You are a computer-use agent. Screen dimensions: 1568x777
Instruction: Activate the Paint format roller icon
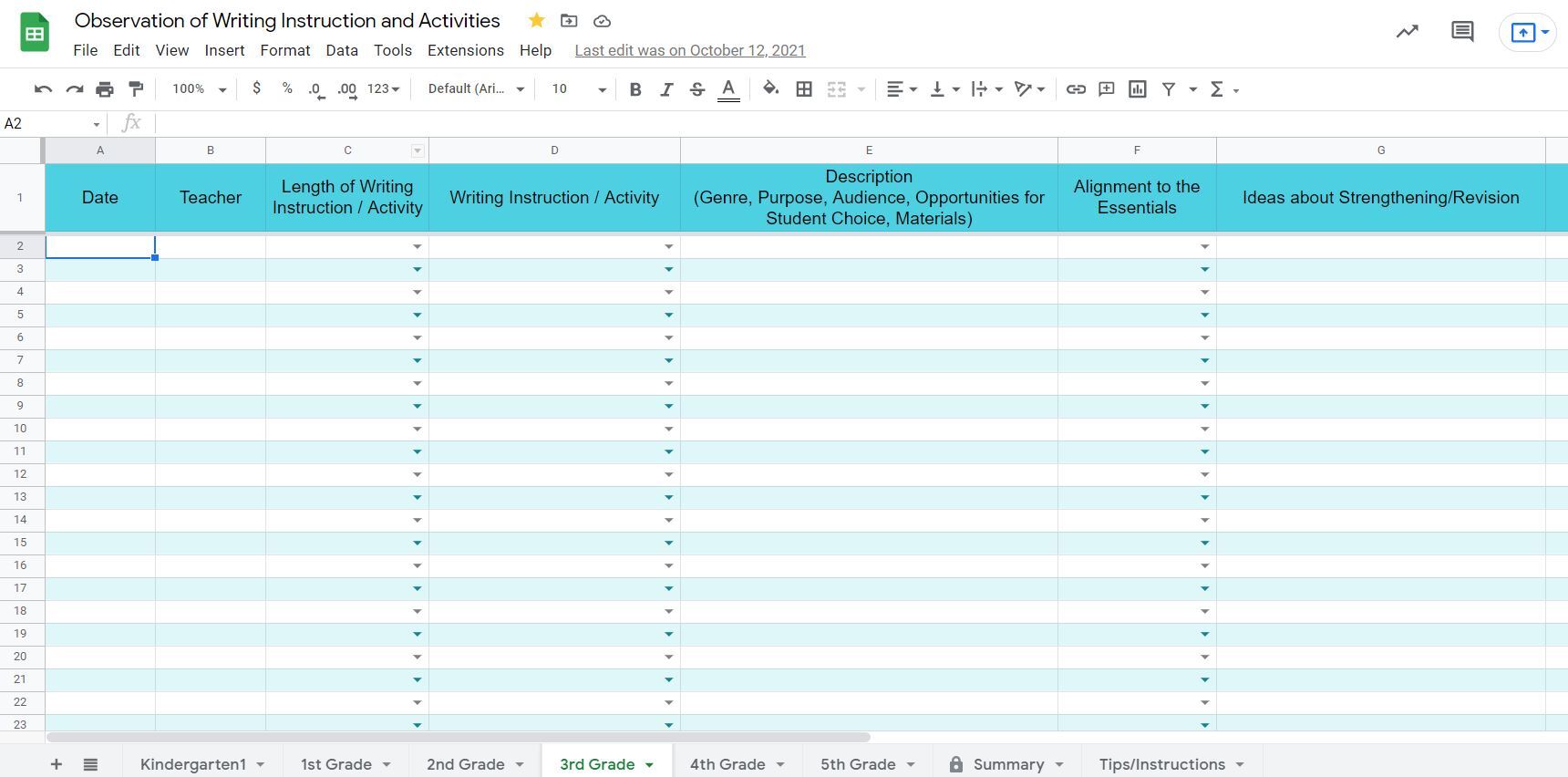(x=136, y=88)
